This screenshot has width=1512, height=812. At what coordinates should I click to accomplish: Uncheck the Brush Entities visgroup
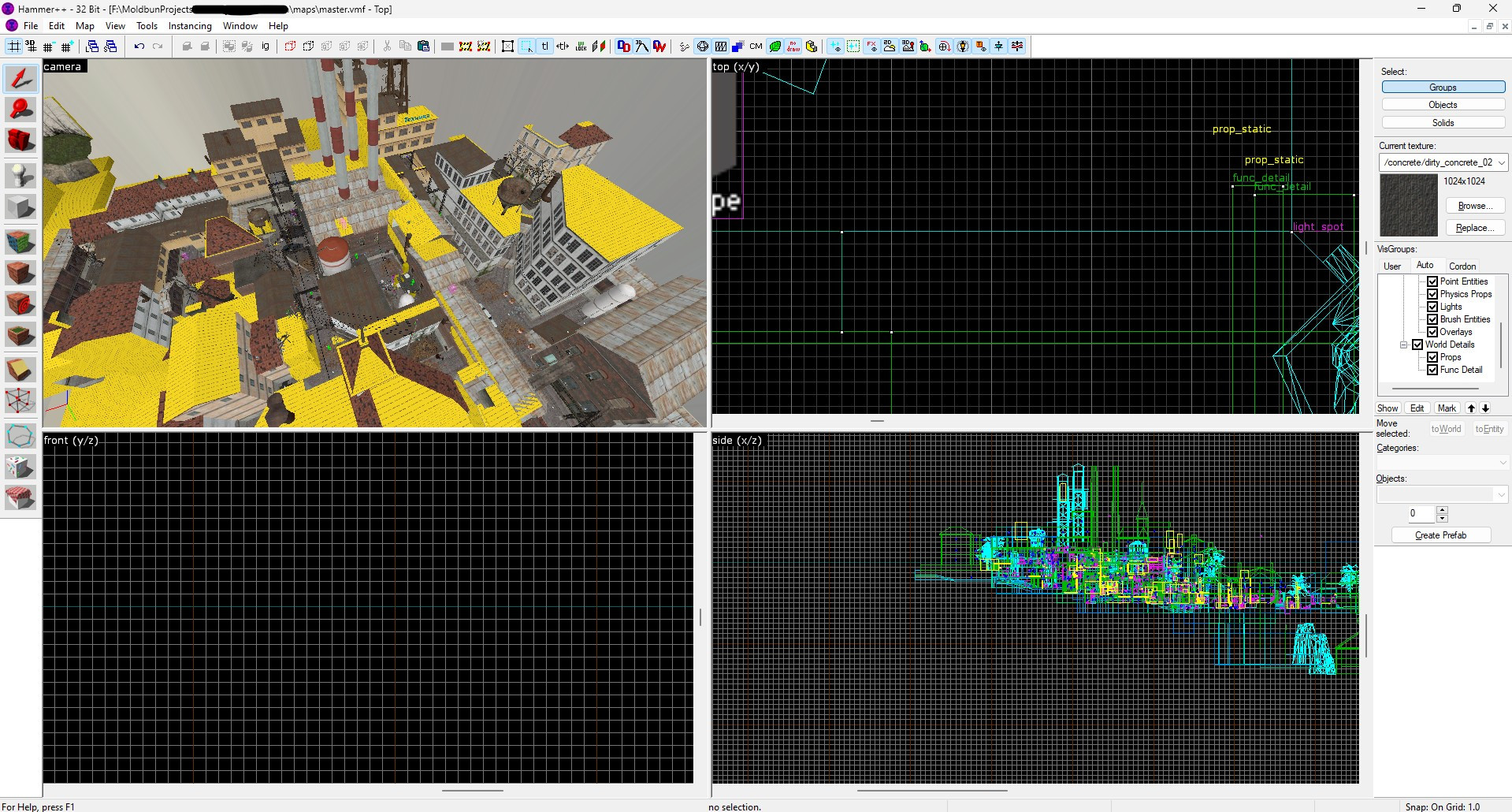tap(1432, 319)
